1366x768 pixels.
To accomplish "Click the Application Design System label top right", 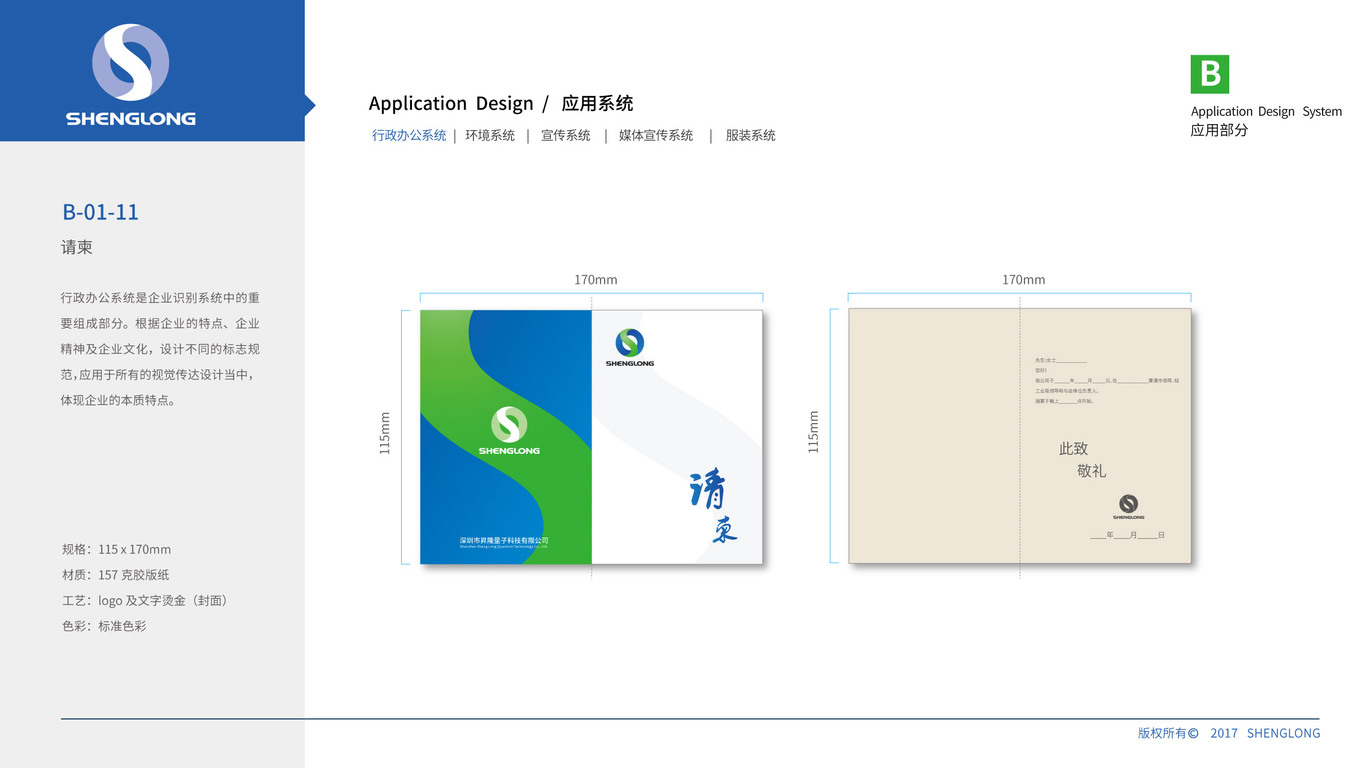I will [x=1266, y=111].
